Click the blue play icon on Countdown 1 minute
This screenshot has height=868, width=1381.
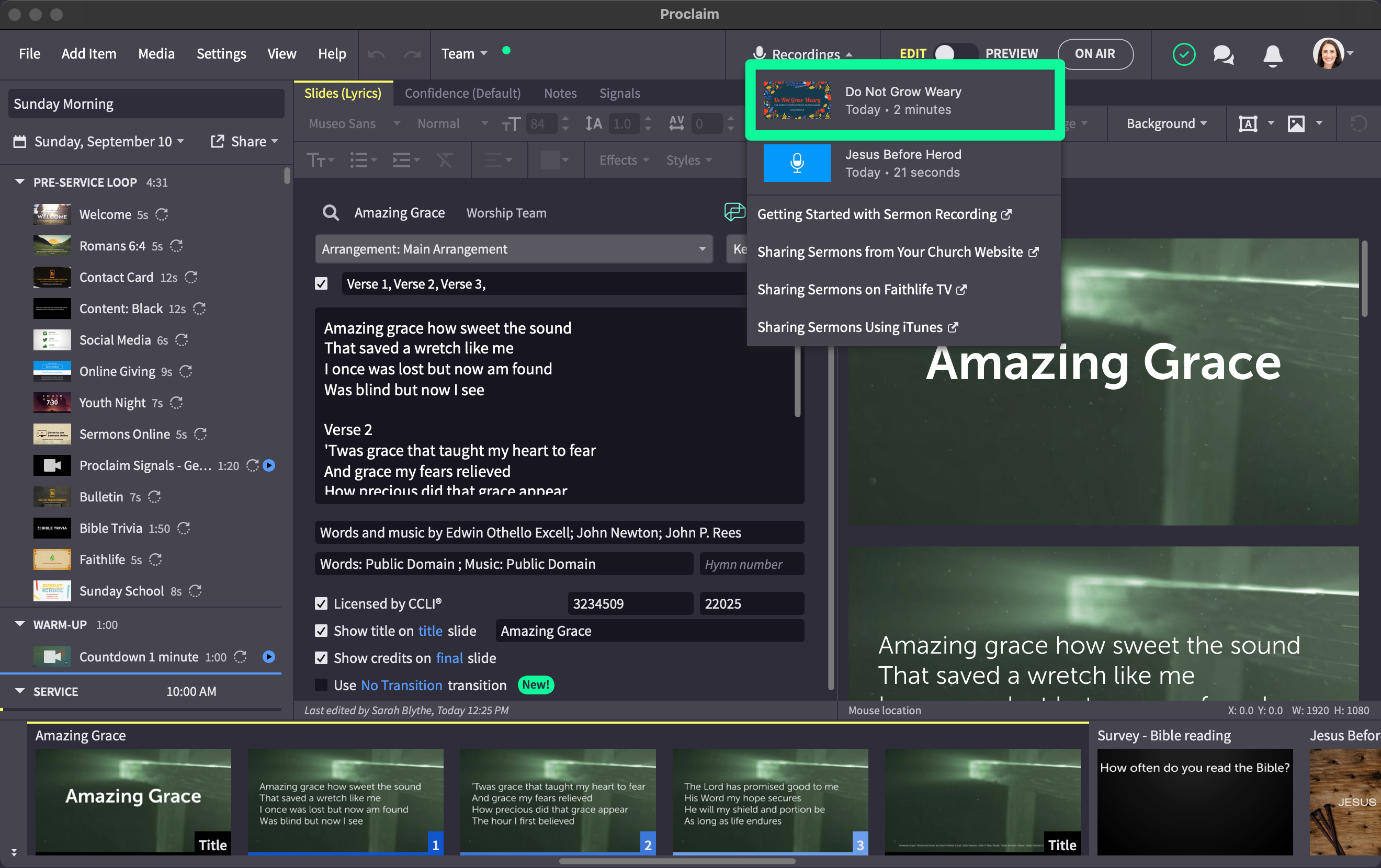(x=268, y=657)
